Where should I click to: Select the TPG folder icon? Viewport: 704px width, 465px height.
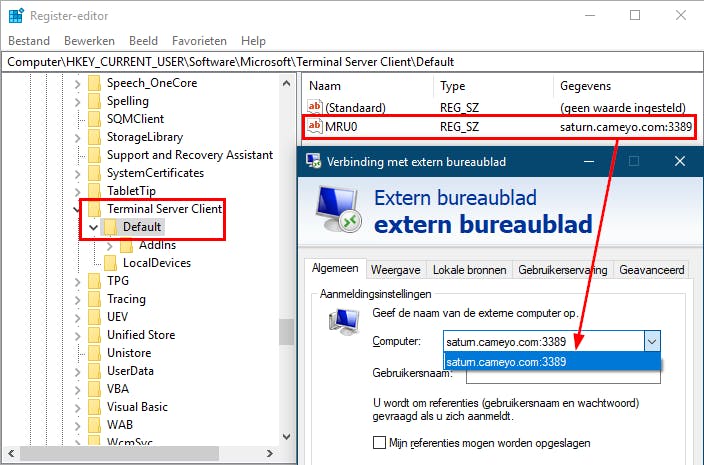tap(94, 281)
